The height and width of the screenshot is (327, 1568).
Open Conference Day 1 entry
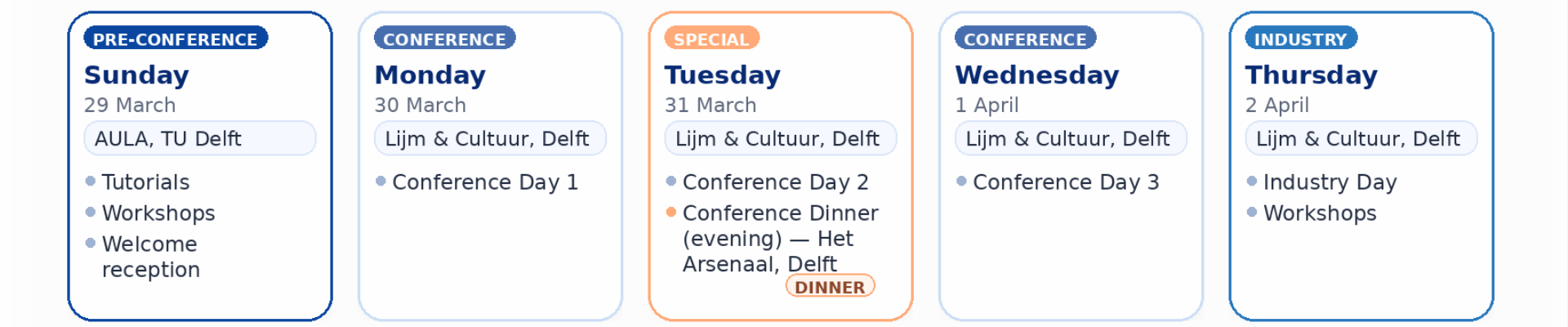click(484, 181)
